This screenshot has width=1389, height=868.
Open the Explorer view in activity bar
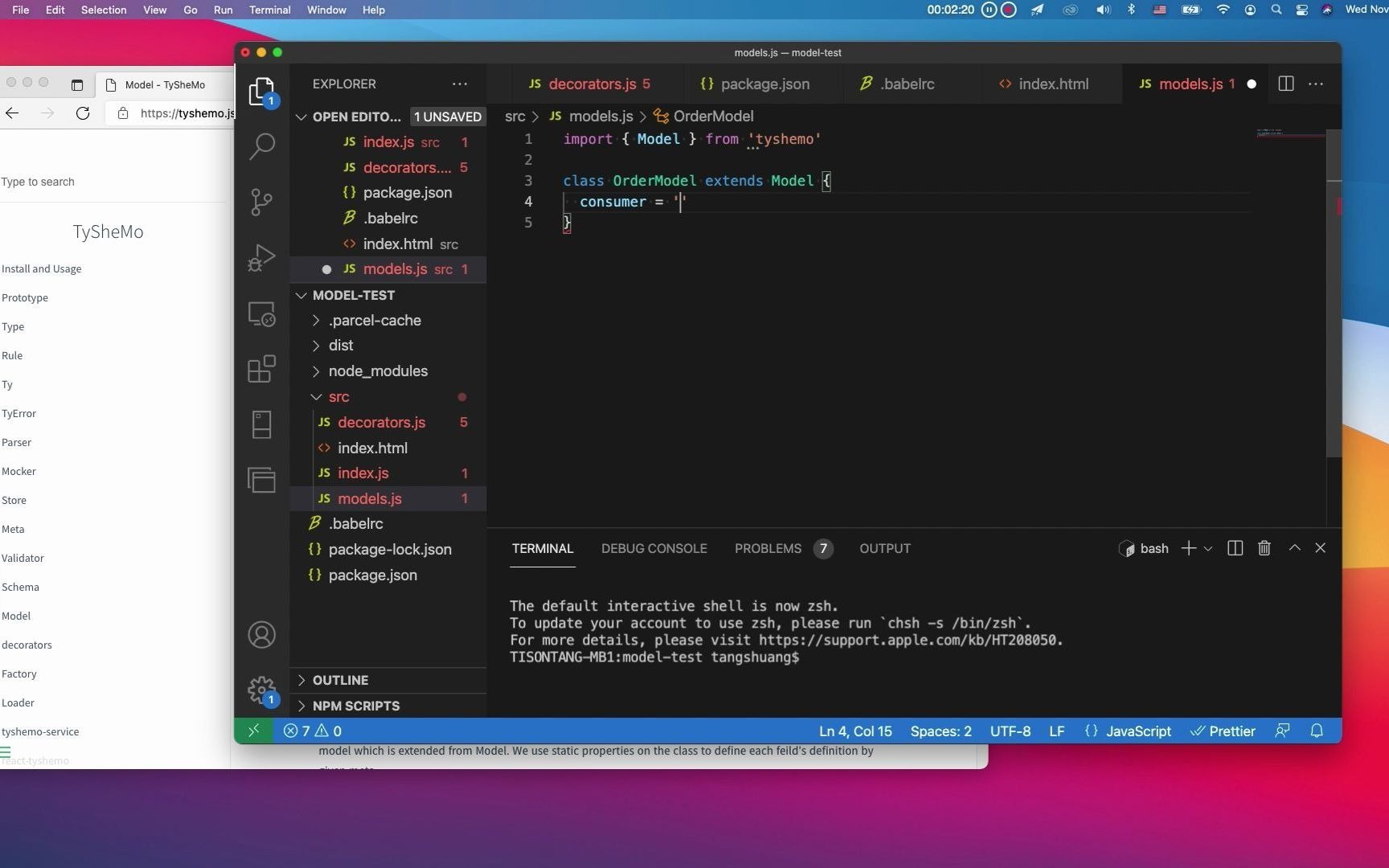tap(262, 92)
